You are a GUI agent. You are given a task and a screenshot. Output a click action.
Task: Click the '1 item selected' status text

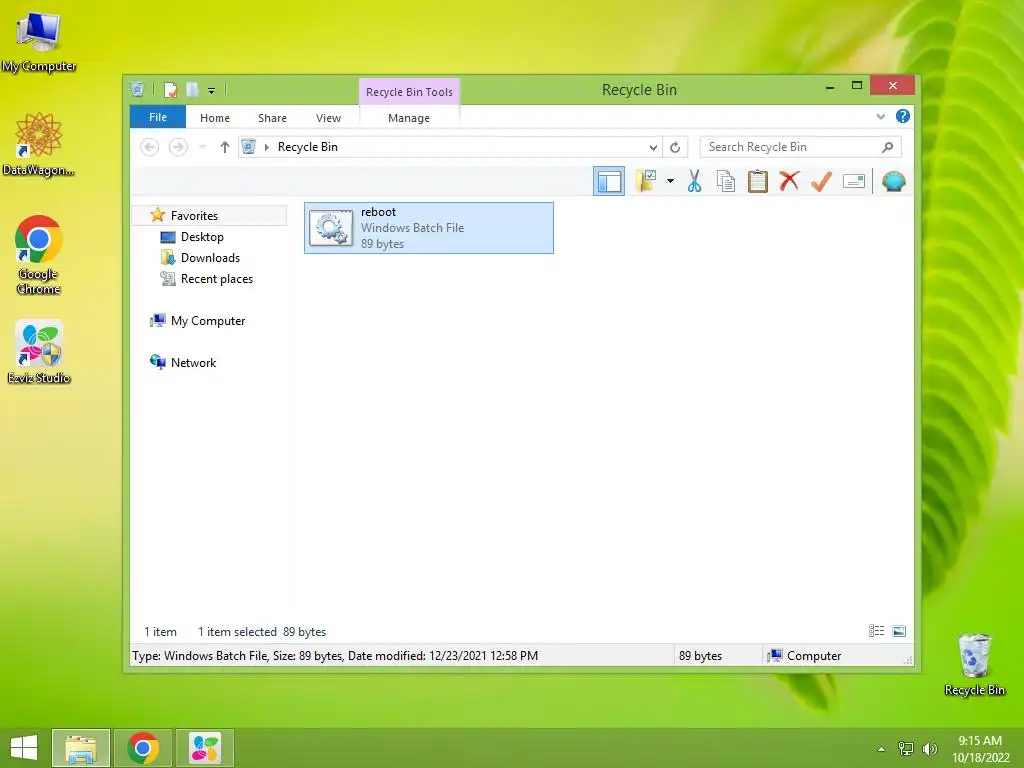pyautogui.click(x=237, y=632)
